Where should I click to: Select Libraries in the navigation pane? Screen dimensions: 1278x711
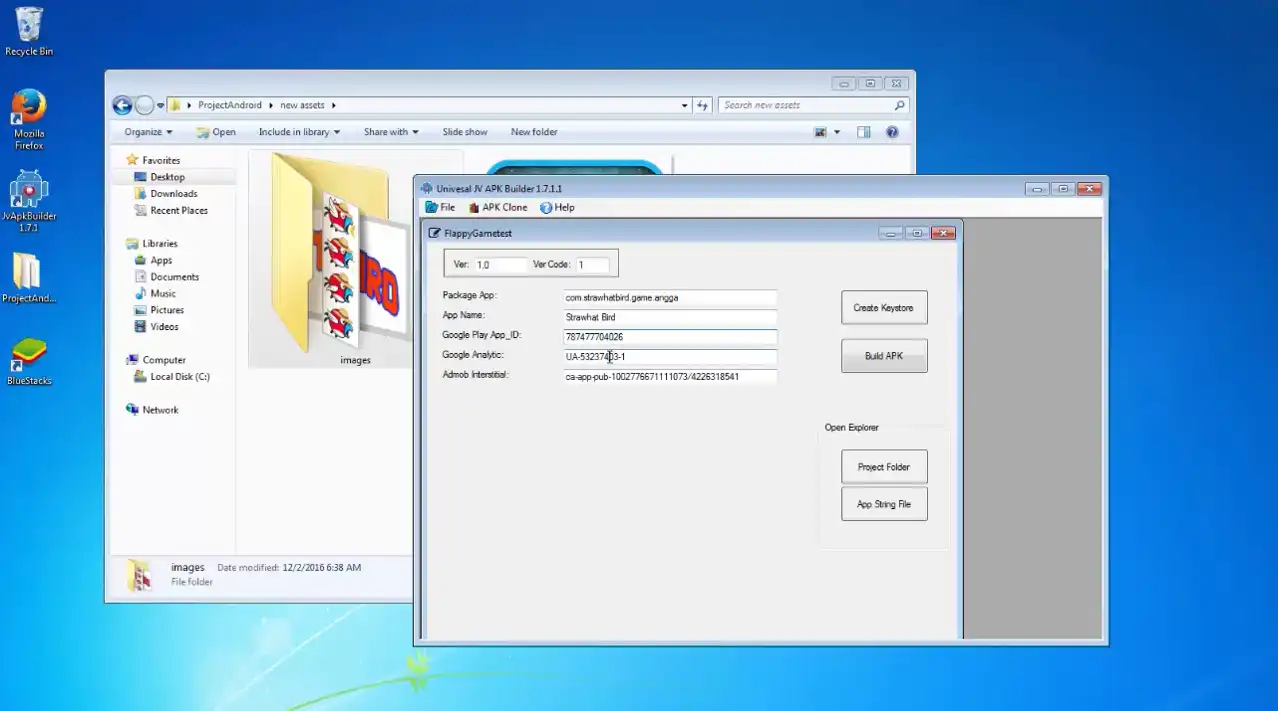tap(159, 243)
